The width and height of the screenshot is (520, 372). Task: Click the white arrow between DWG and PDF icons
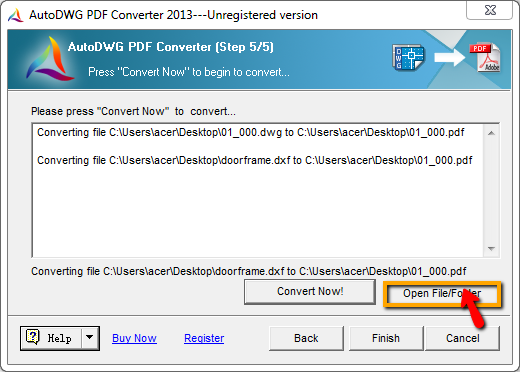[x=449, y=57]
